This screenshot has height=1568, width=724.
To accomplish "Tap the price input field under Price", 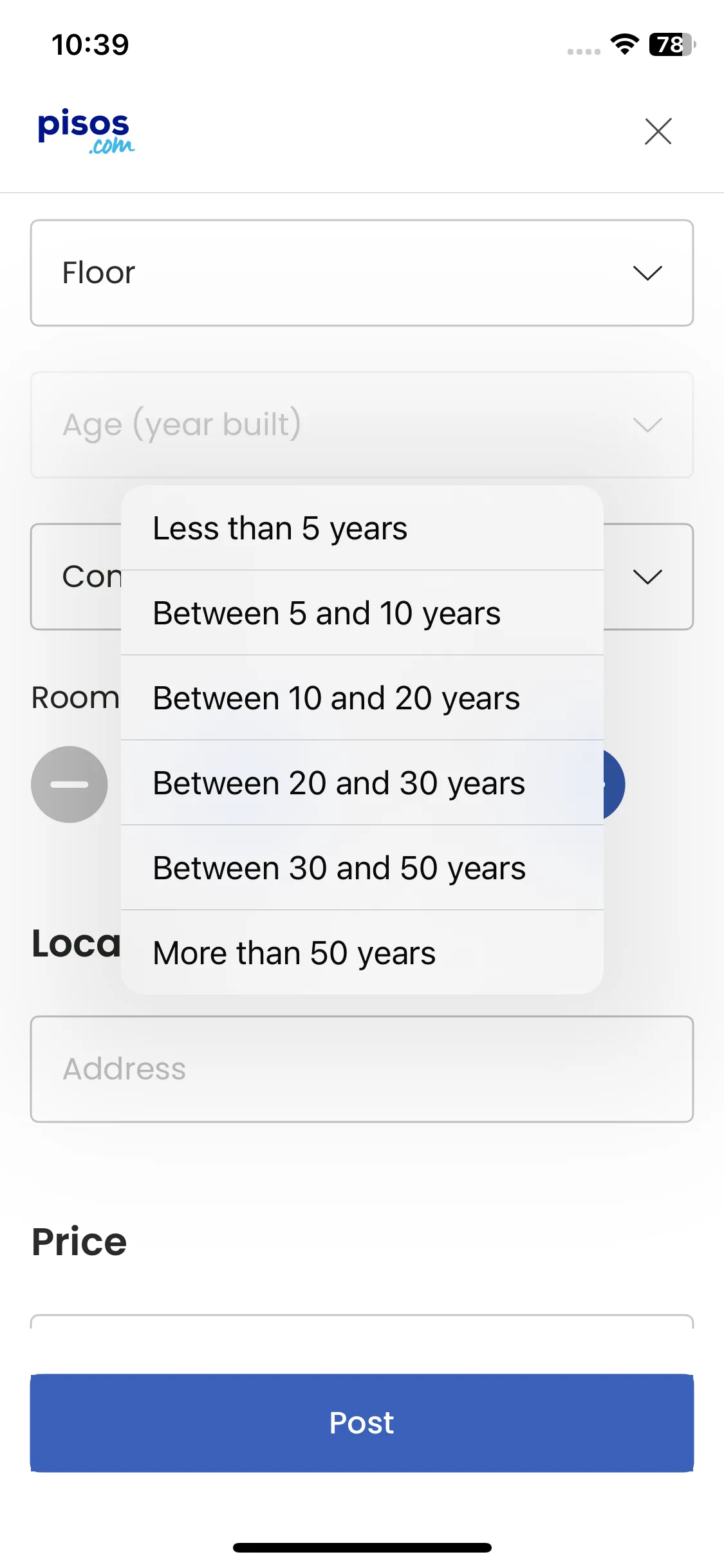I will [x=362, y=1321].
